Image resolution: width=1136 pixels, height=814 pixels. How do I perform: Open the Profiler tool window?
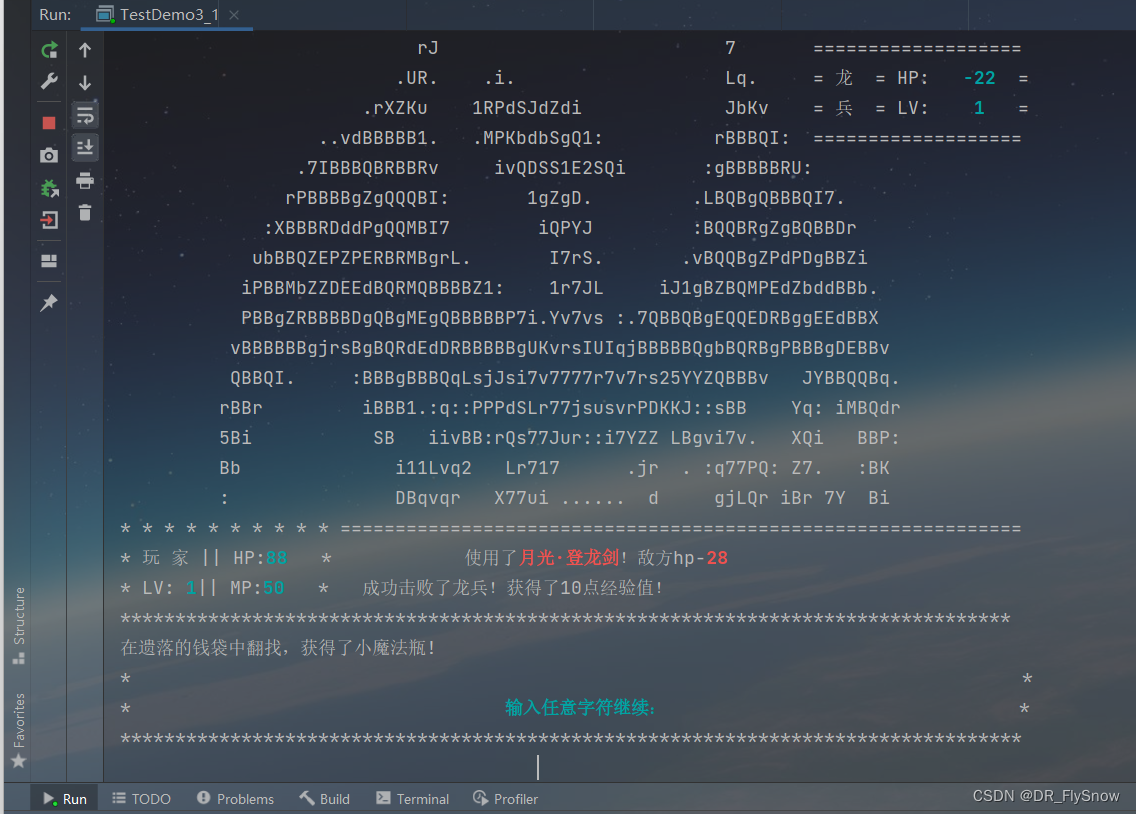point(506,799)
